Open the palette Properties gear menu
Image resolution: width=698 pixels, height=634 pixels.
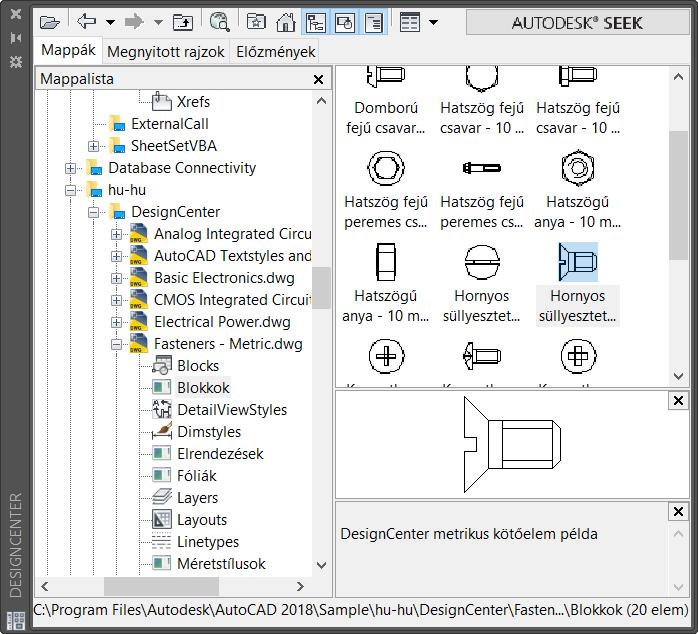(16, 62)
